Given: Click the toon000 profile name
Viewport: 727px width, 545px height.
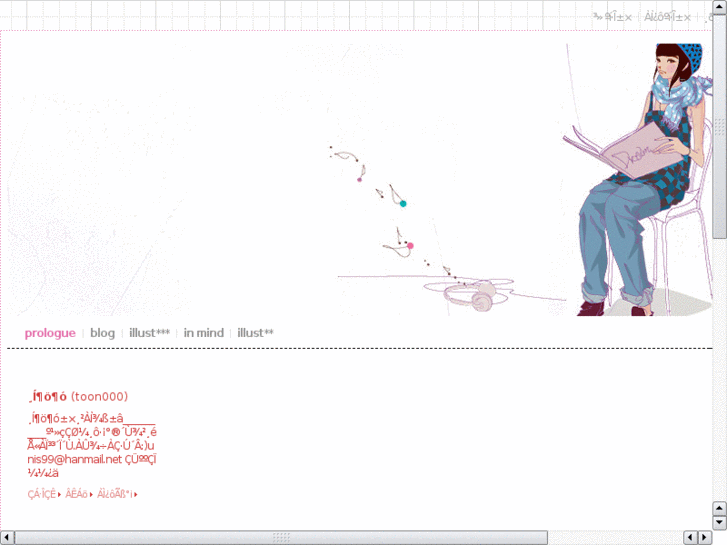Looking at the screenshot, I should pos(78,397).
